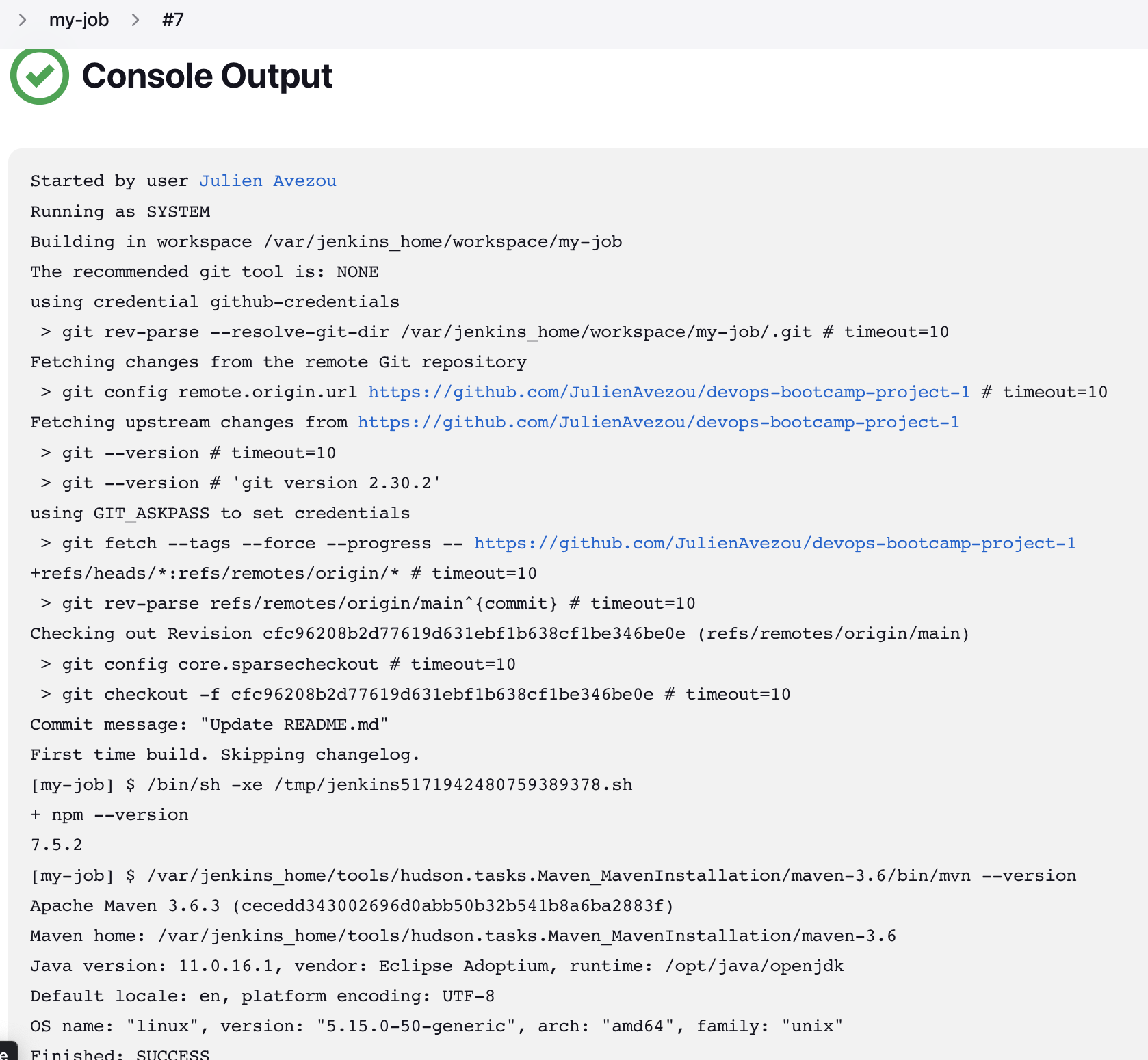The image size is (1148, 1060).
Task: Click the 'OS name: "linux"' line
Action: (x=437, y=1026)
